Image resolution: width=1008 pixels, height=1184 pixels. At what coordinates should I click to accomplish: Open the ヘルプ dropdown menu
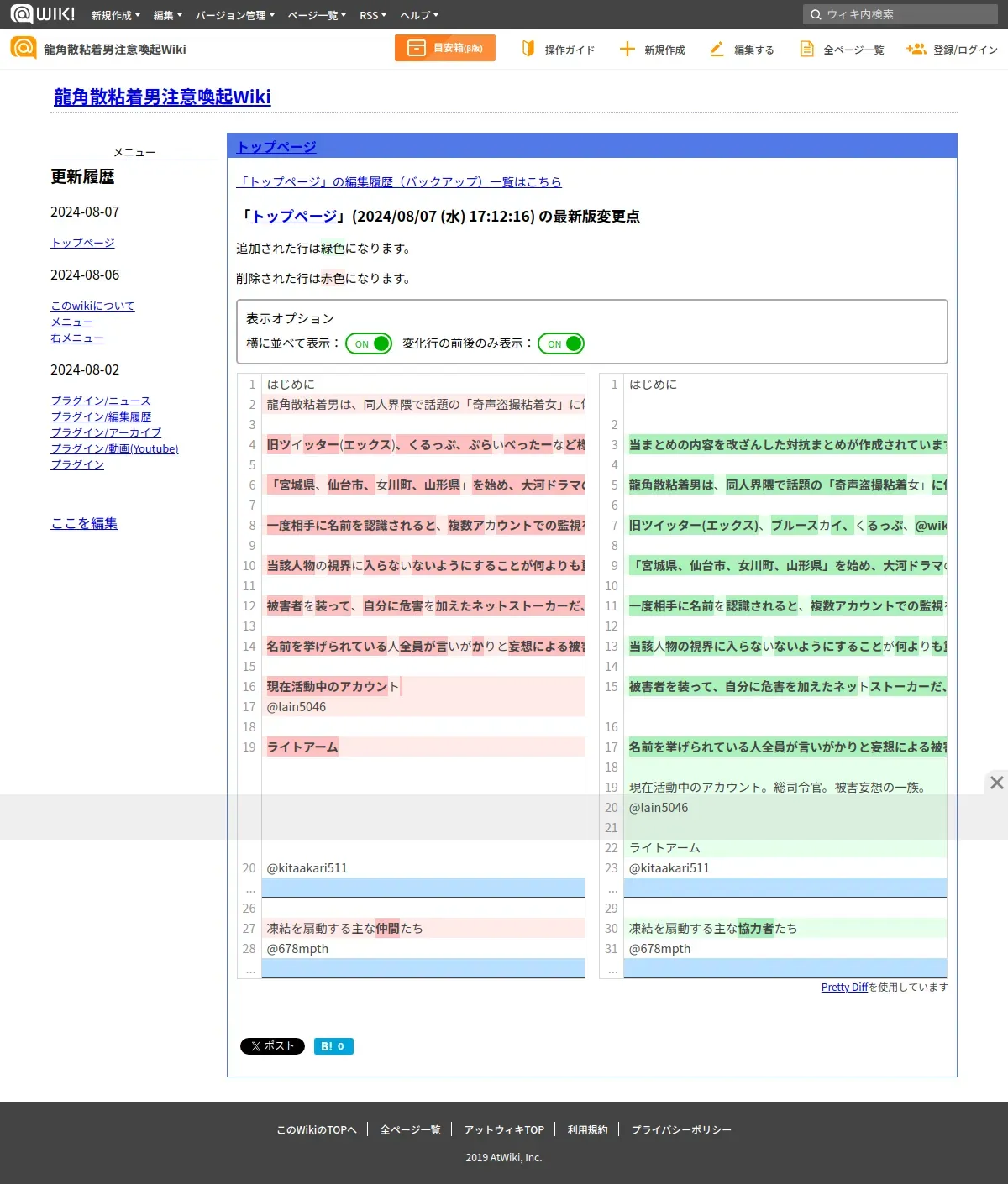[x=419, y=15]
